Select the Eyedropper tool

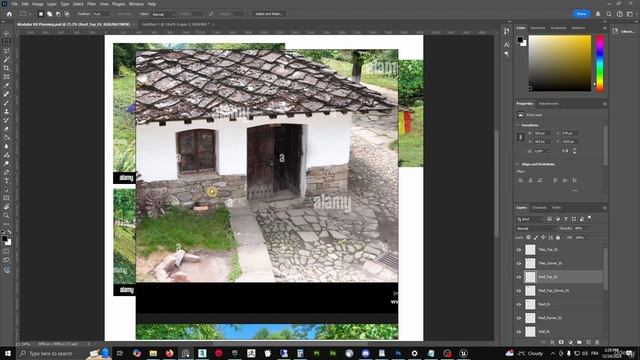(6, 85)
